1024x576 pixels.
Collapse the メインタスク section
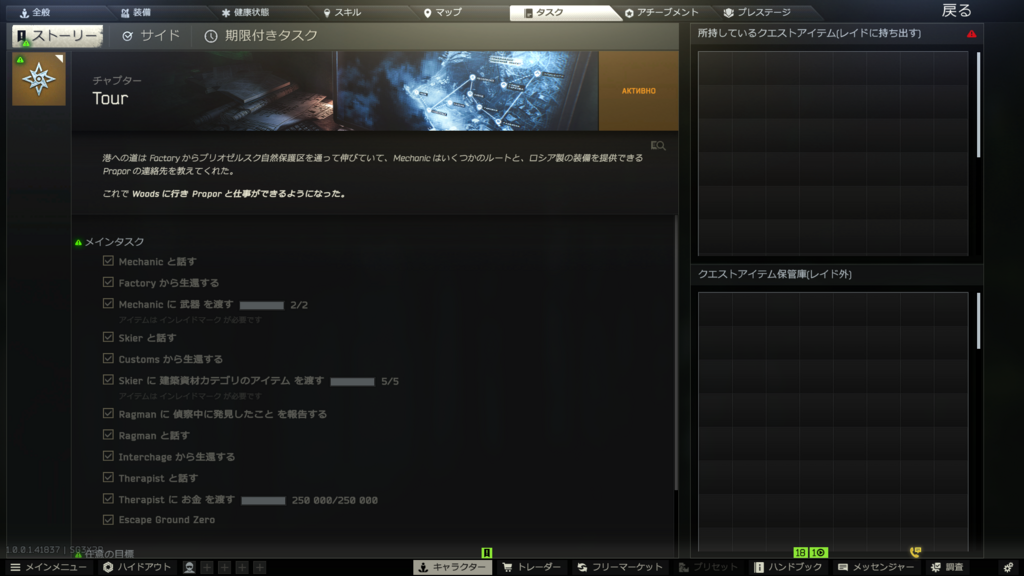[113, 242]
